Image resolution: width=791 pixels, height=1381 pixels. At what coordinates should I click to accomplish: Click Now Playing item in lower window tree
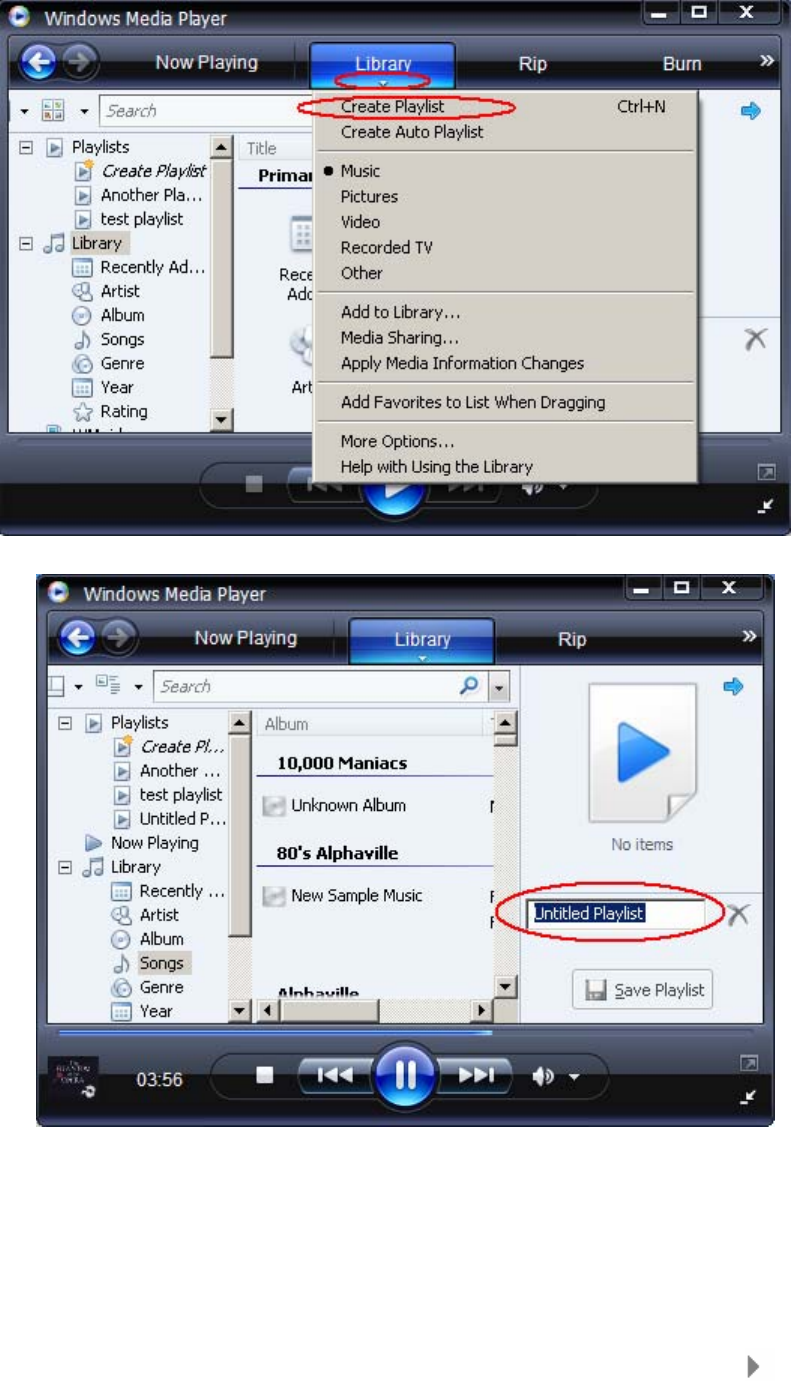pos(155,843)
